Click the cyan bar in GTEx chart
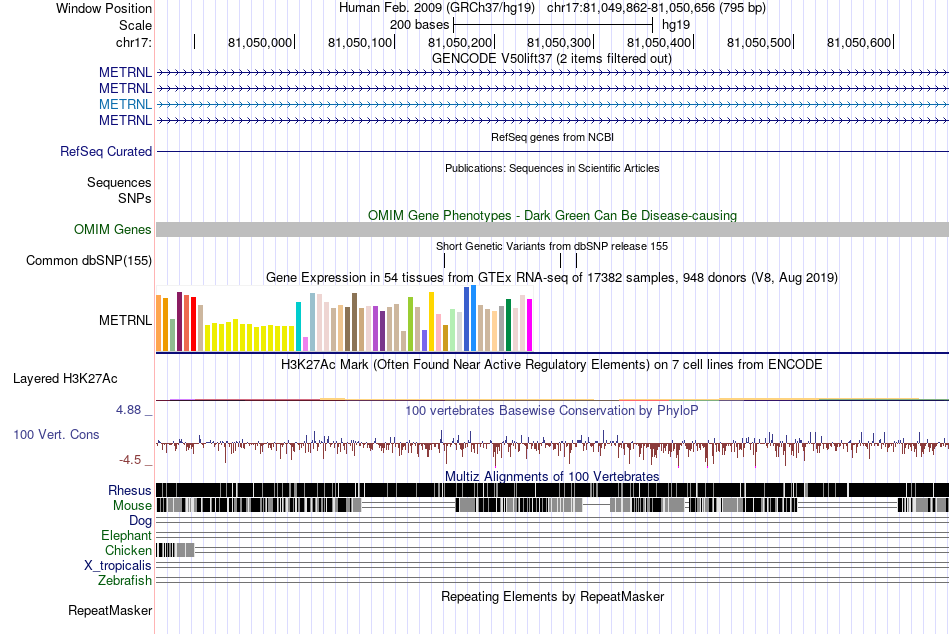Viewport: 950px width, 634px height. (x=298, y=326)
